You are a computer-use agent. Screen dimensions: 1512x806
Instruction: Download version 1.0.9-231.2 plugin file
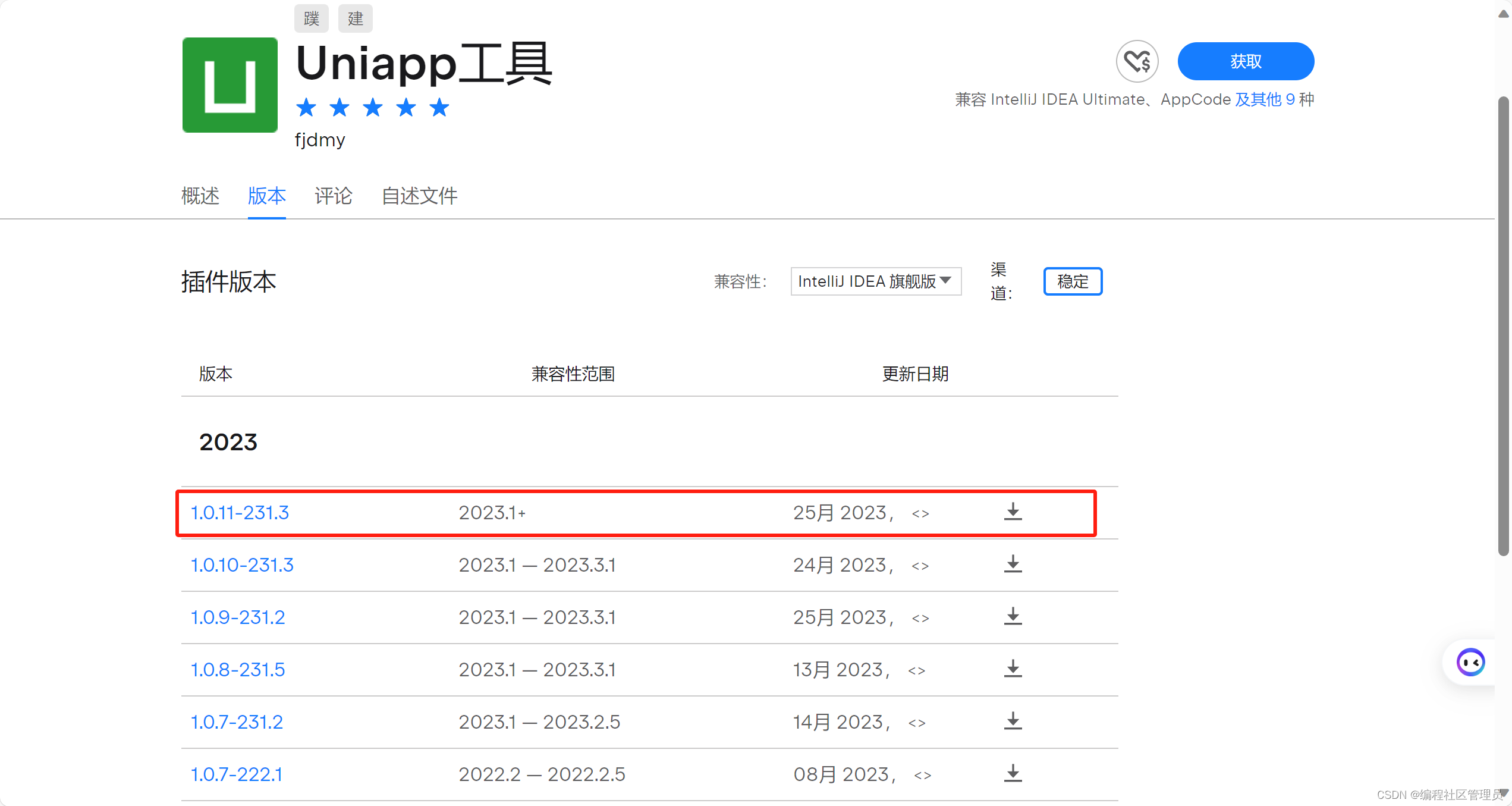1013,617
